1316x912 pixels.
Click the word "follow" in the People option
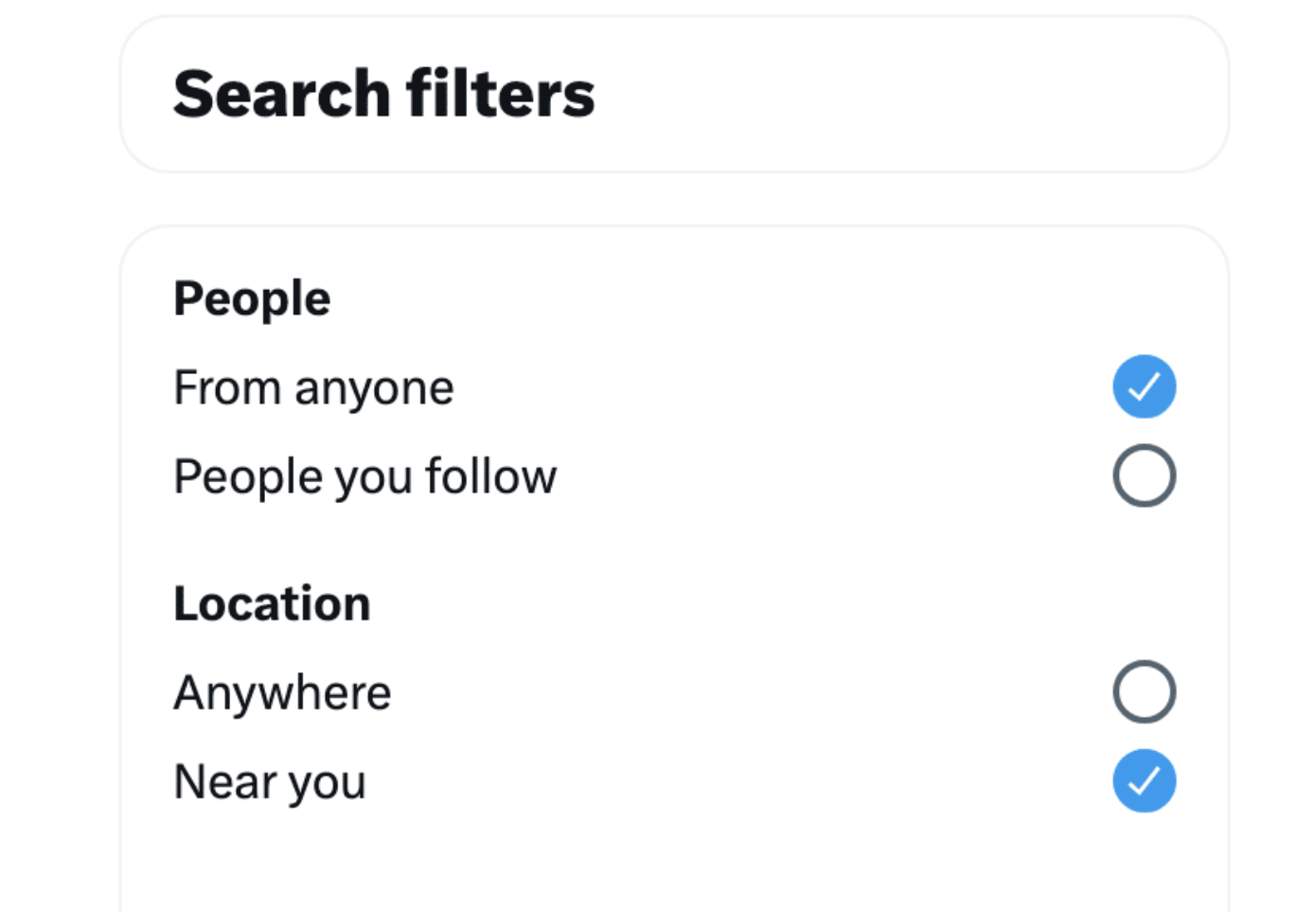pyautogui.click(x=490, y=476)
